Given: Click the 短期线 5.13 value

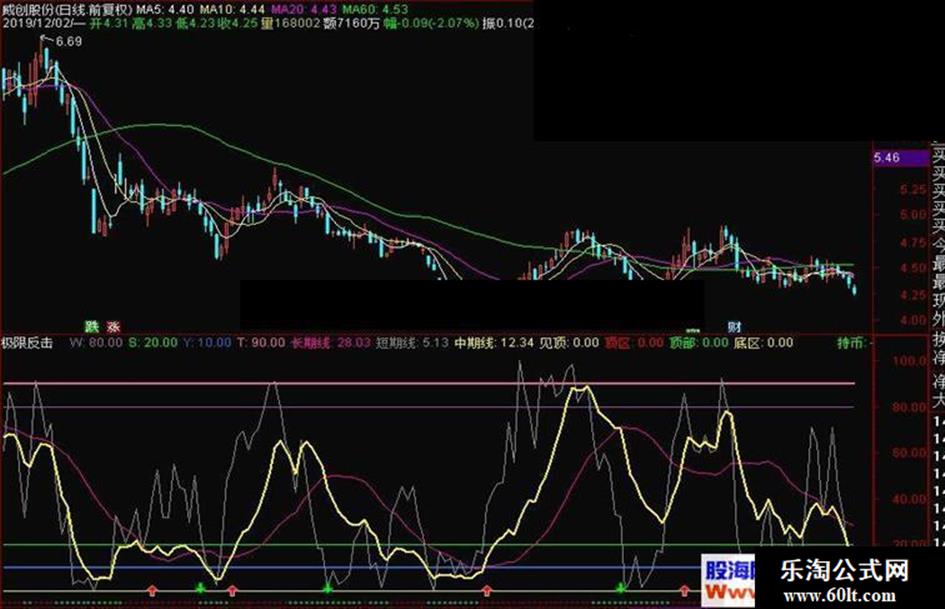Looking at the screenshot, I should 413,343.
